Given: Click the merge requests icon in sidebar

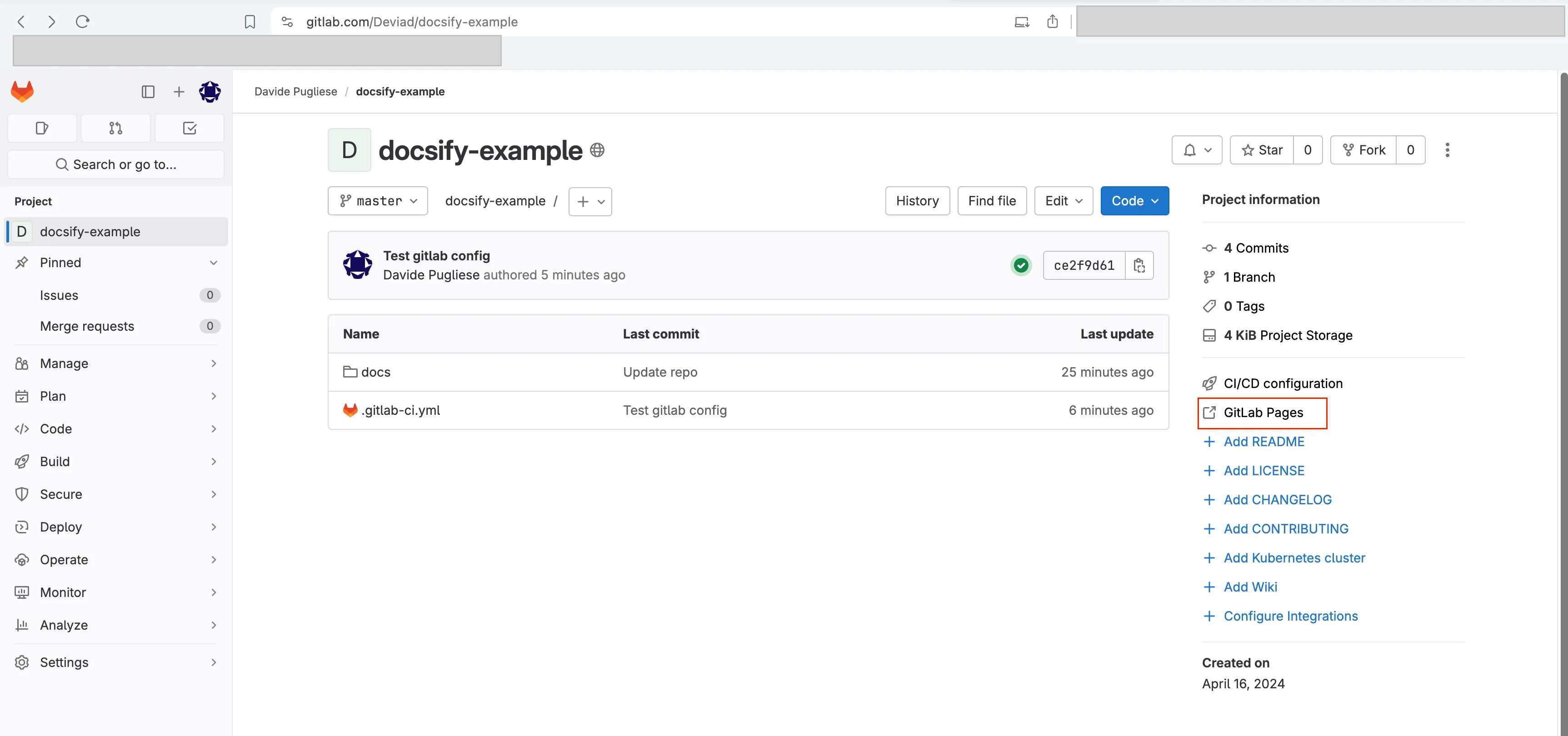Looking at the screenshot, I should tap(115, 127).
